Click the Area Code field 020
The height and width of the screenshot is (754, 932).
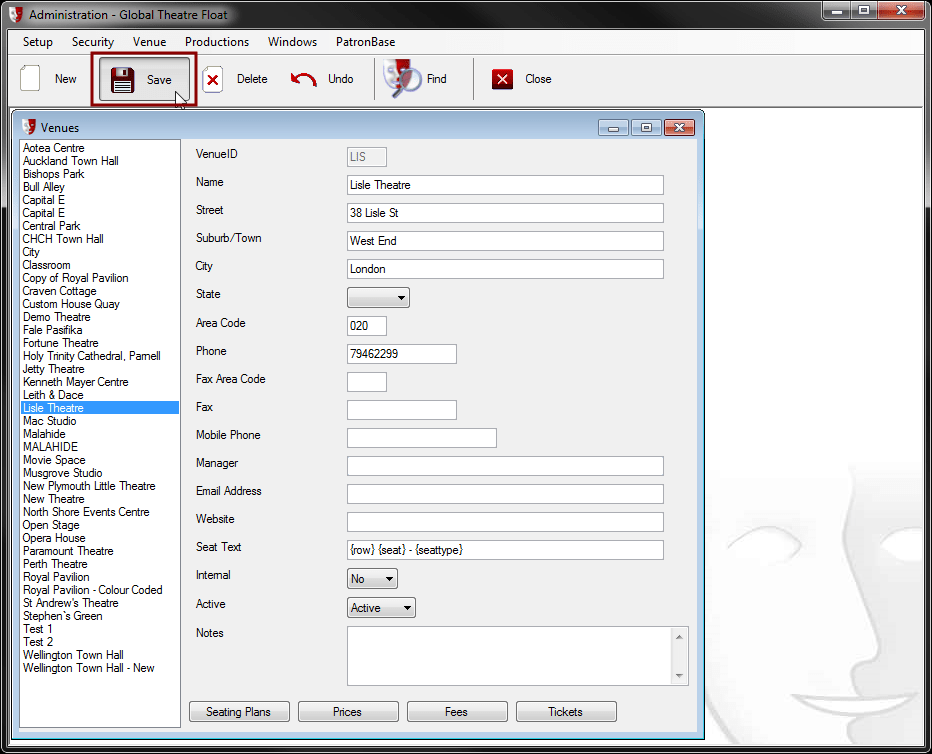(367, 326)
